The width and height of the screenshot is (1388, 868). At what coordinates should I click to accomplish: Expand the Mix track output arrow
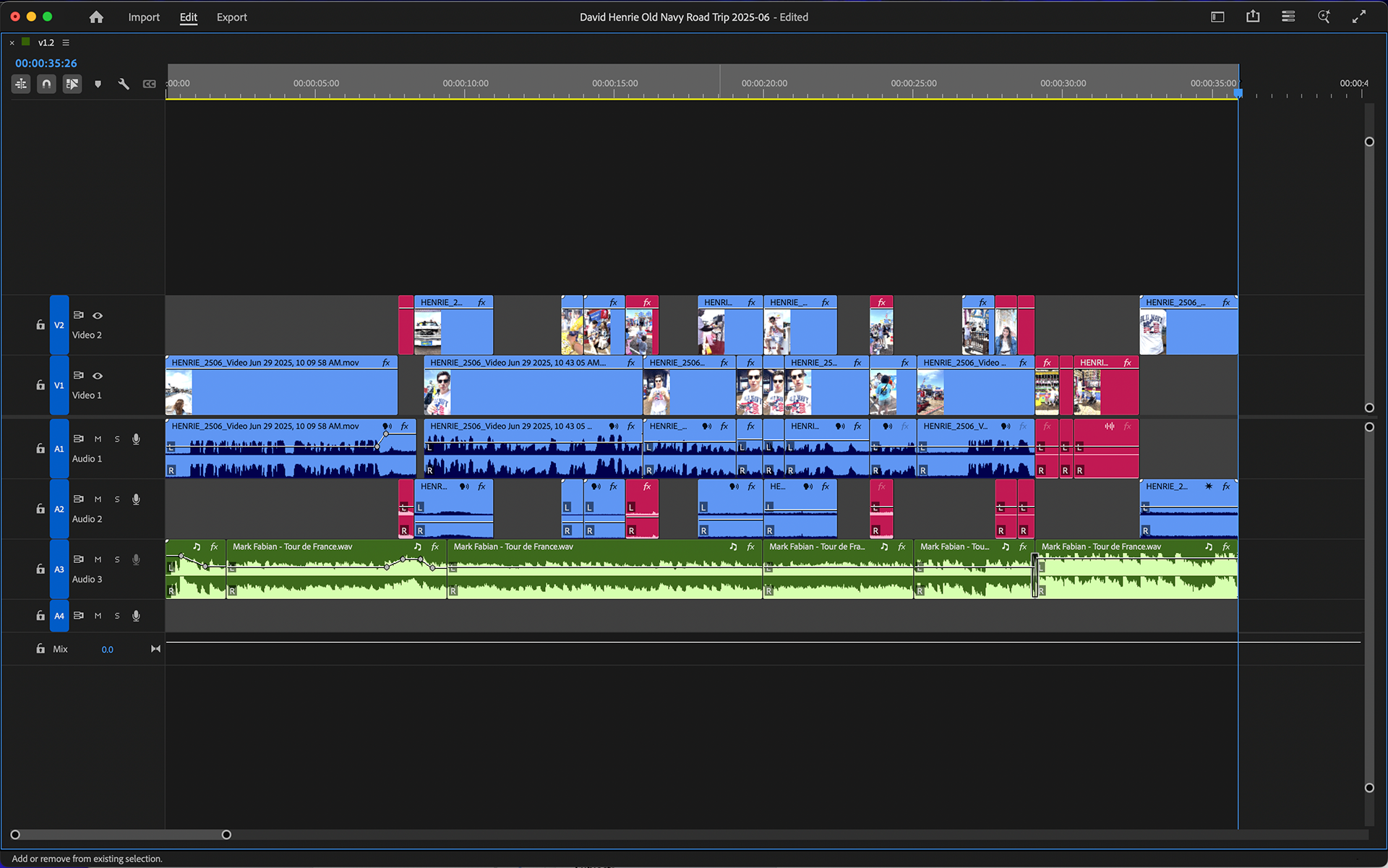point(155,649)
